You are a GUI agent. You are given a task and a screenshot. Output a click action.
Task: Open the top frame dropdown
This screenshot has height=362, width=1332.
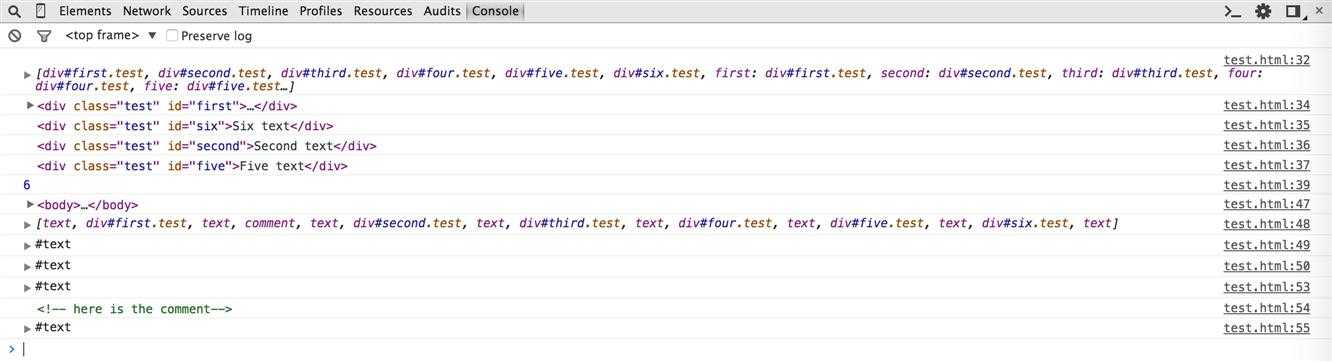(112, 35)
